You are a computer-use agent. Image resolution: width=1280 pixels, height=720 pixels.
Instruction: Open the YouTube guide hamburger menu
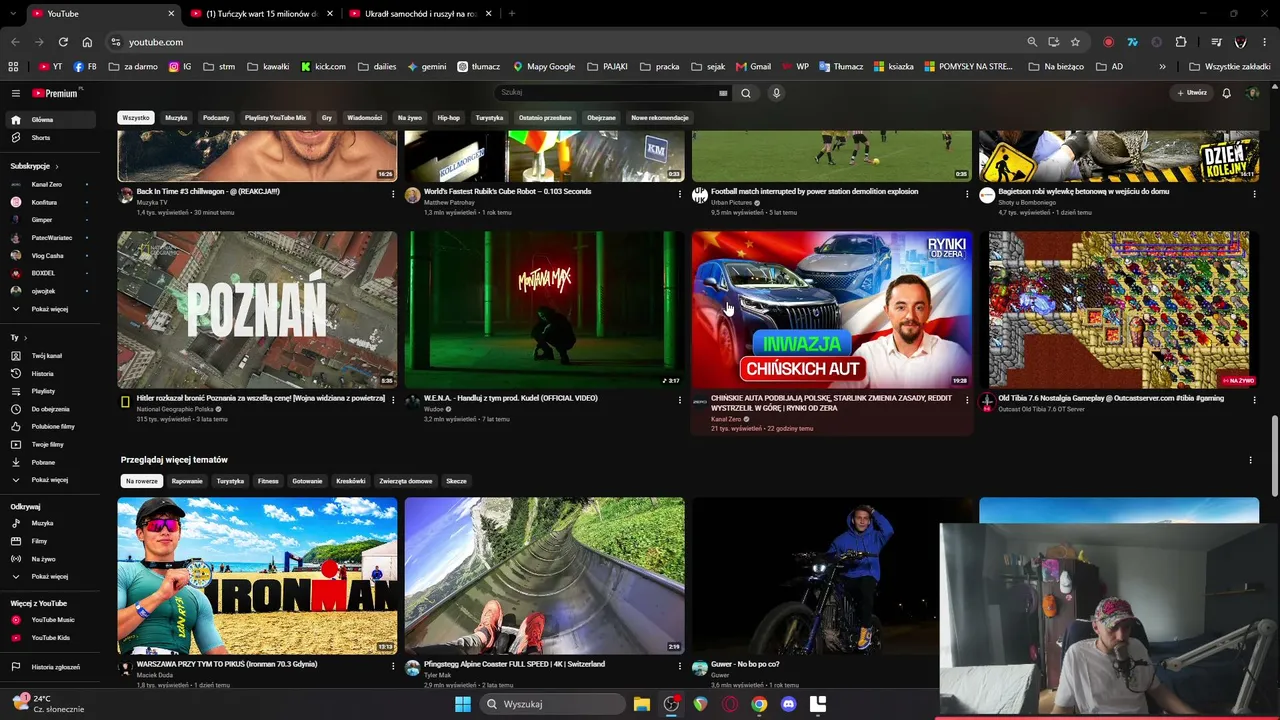tap(15, 93)
